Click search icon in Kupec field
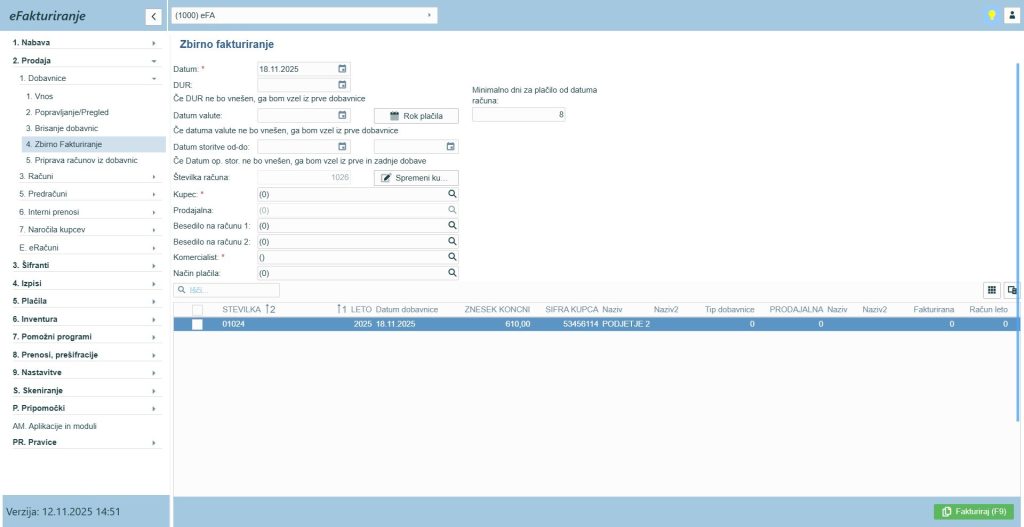Viewport: 1024px width, 527px height. point(452,193)
